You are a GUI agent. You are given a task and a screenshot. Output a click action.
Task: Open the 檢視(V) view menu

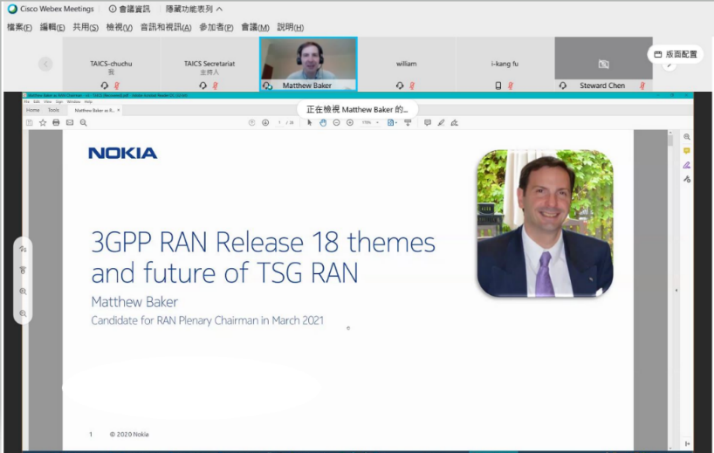[x=119, y=27]
